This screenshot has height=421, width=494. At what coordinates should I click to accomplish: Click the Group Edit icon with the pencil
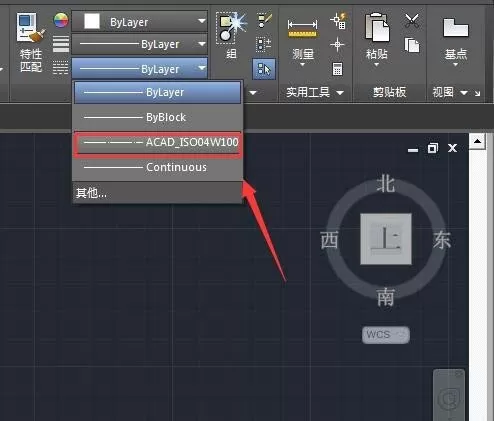click(265, 20)
